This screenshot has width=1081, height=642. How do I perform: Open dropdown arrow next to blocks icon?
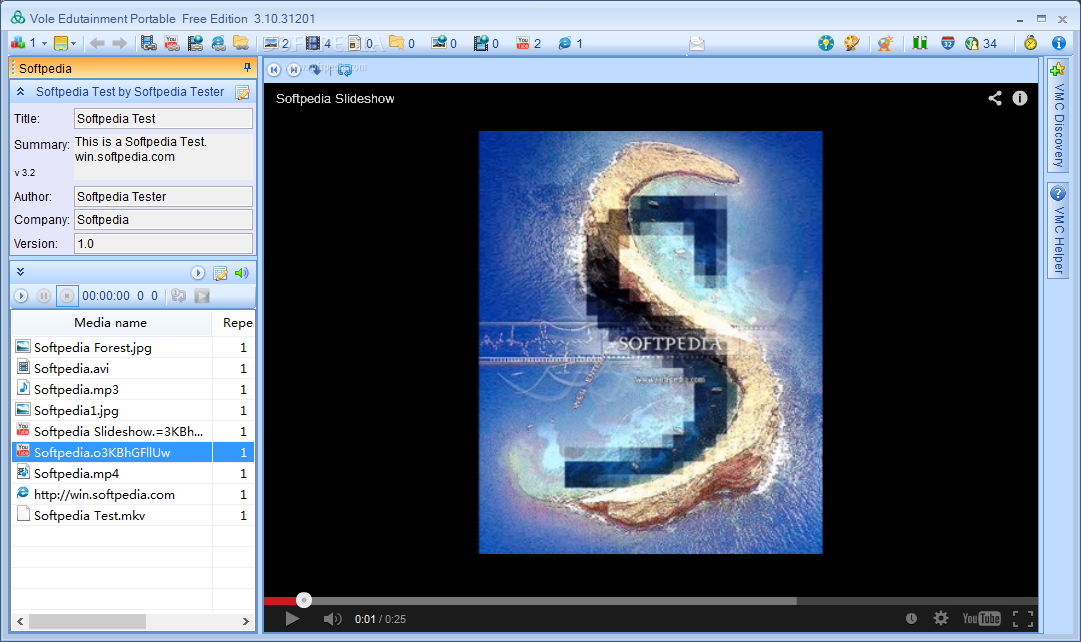(x=44, y=43)
